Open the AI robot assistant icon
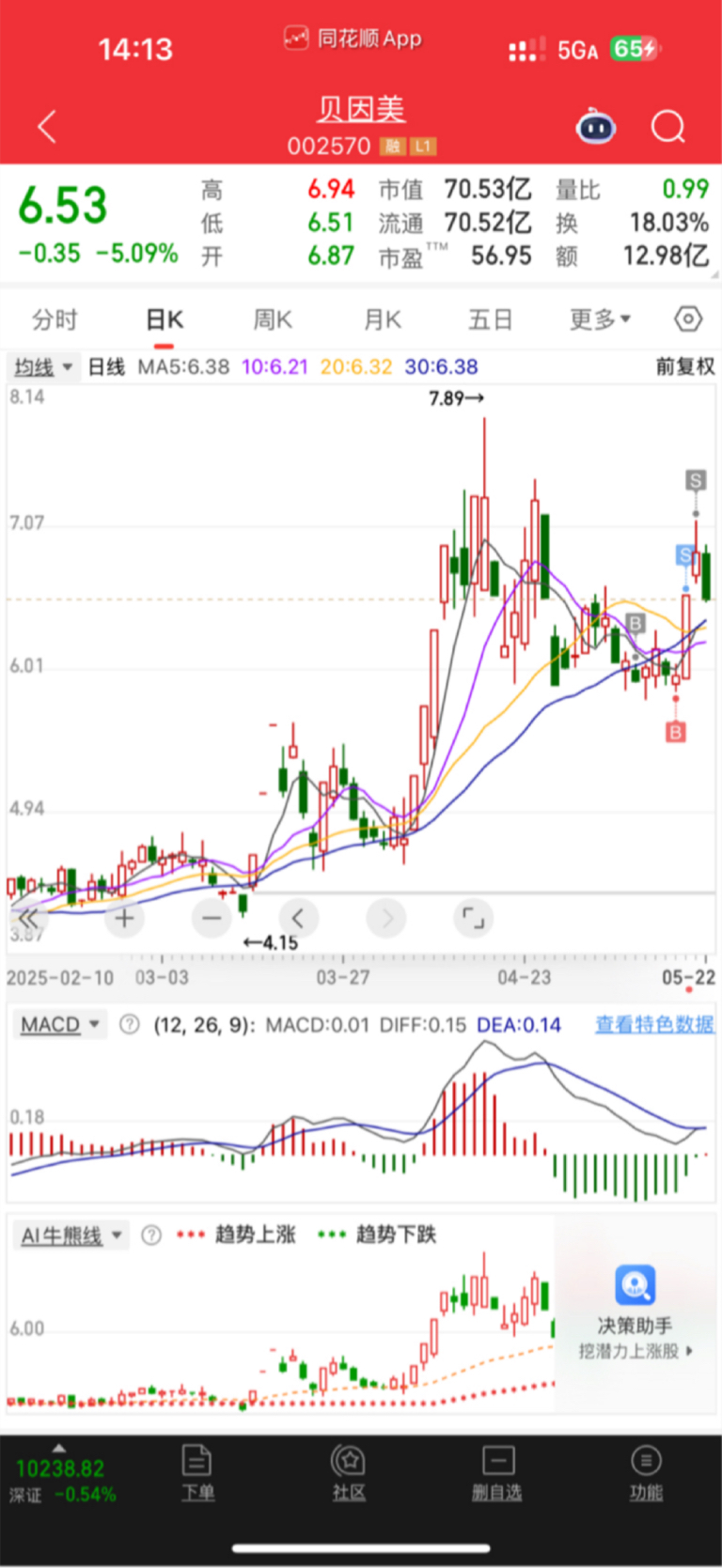The image size is (722, 1568). coord(596,126)
